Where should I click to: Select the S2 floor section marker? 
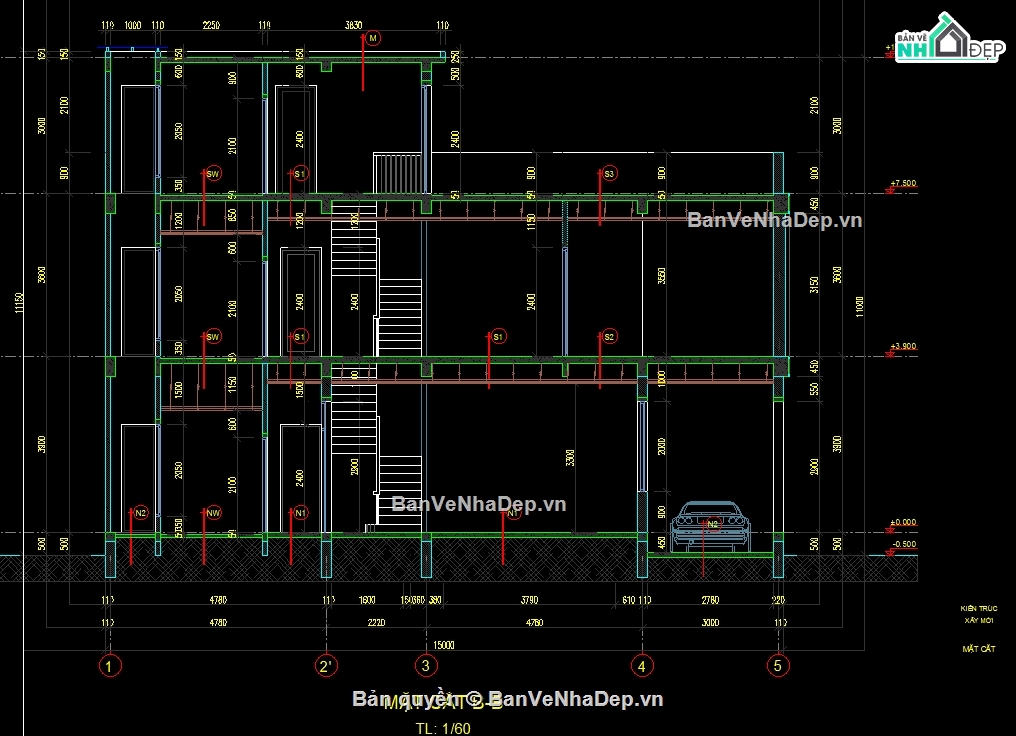pyautogui.click(x=608, y=337)
